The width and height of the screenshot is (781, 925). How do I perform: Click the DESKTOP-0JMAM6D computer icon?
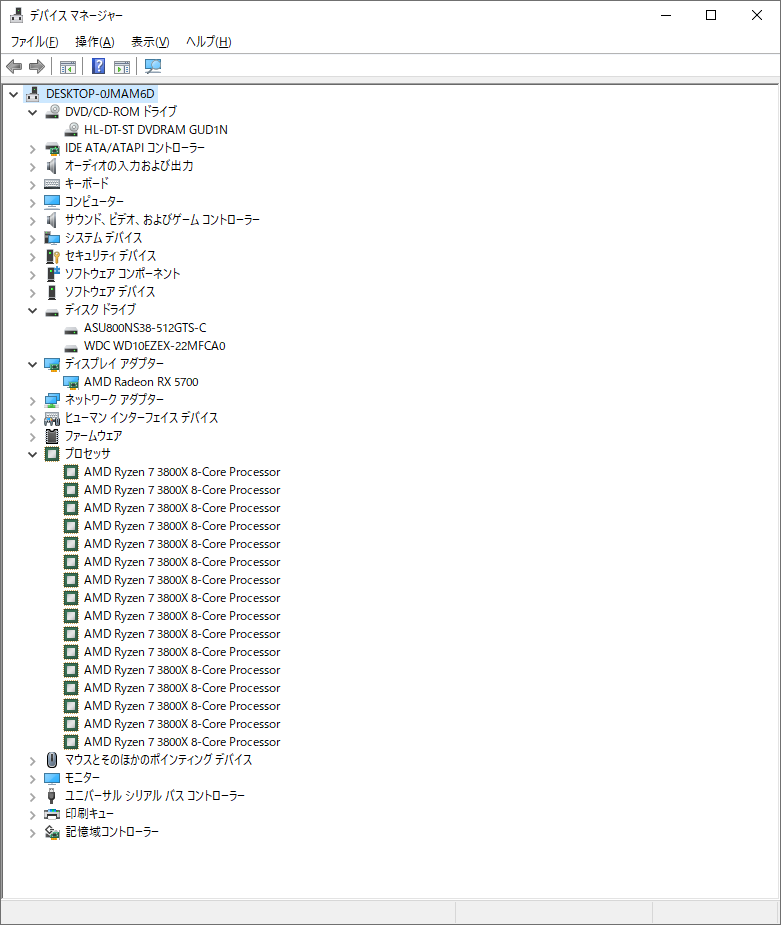tap(32, 94)
